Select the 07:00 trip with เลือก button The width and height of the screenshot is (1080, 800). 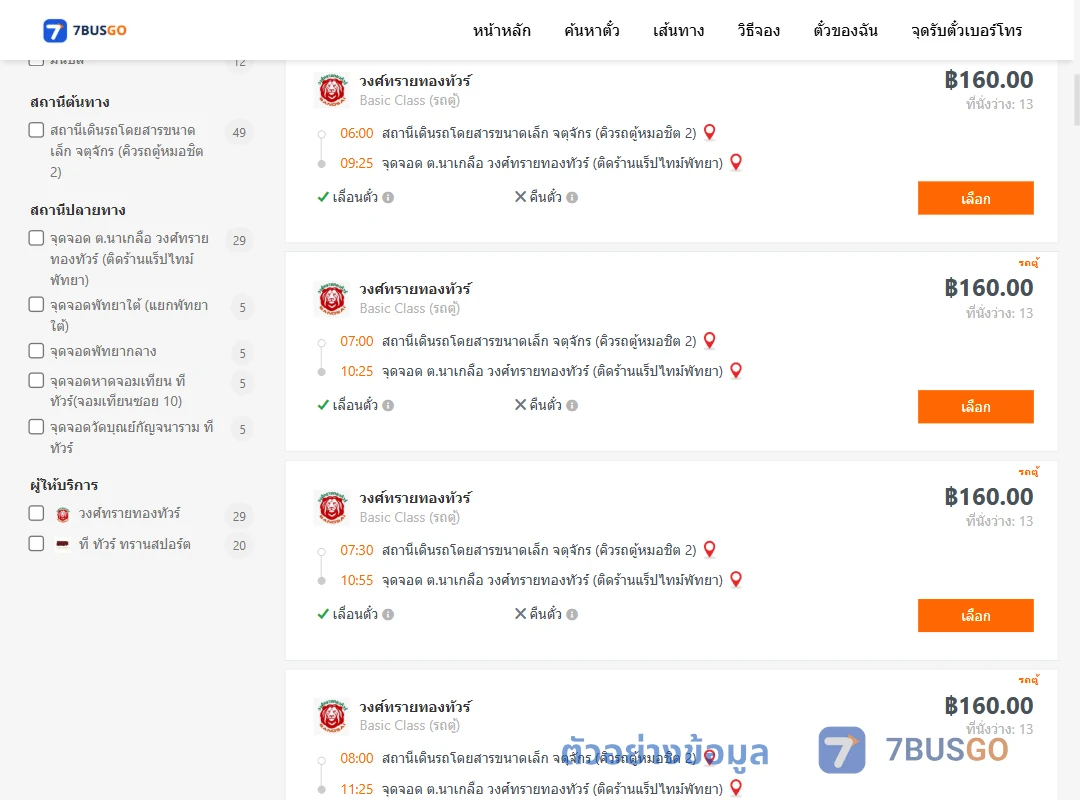click(x=975, y=407)
